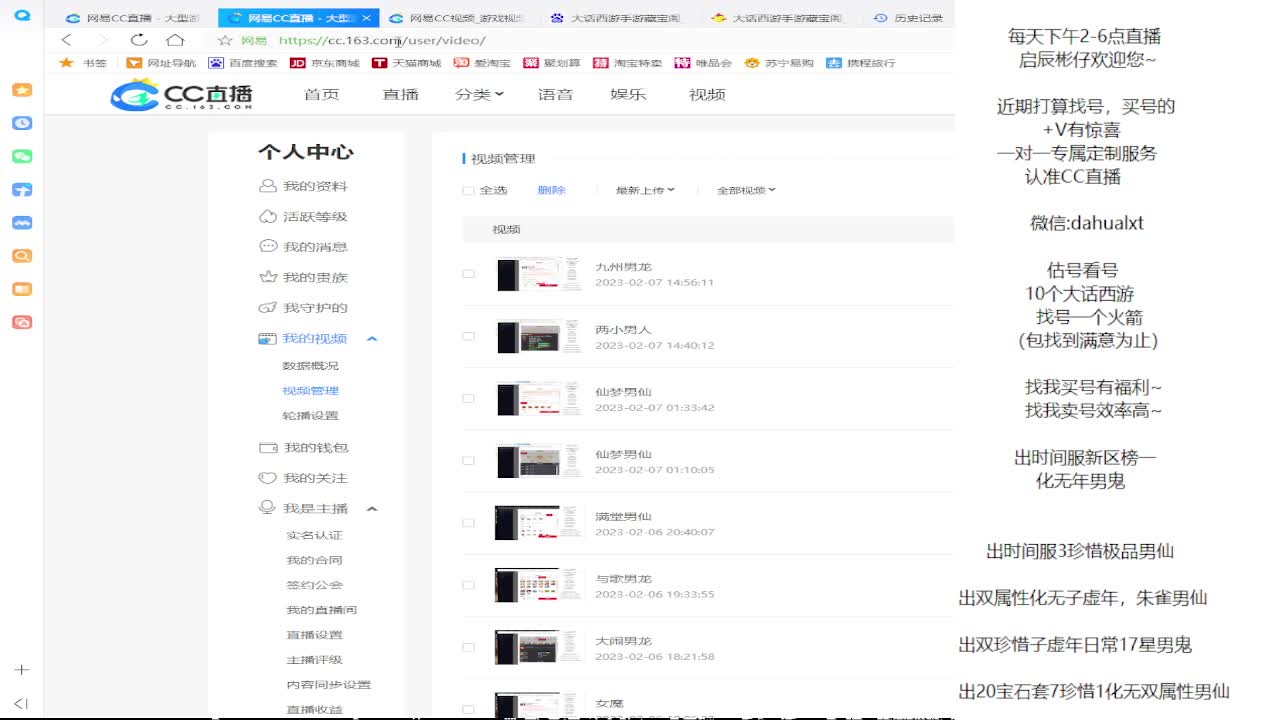1280x720 pixels.
Task: Go to 语音 in top navigation
Action: pos(555,94)
